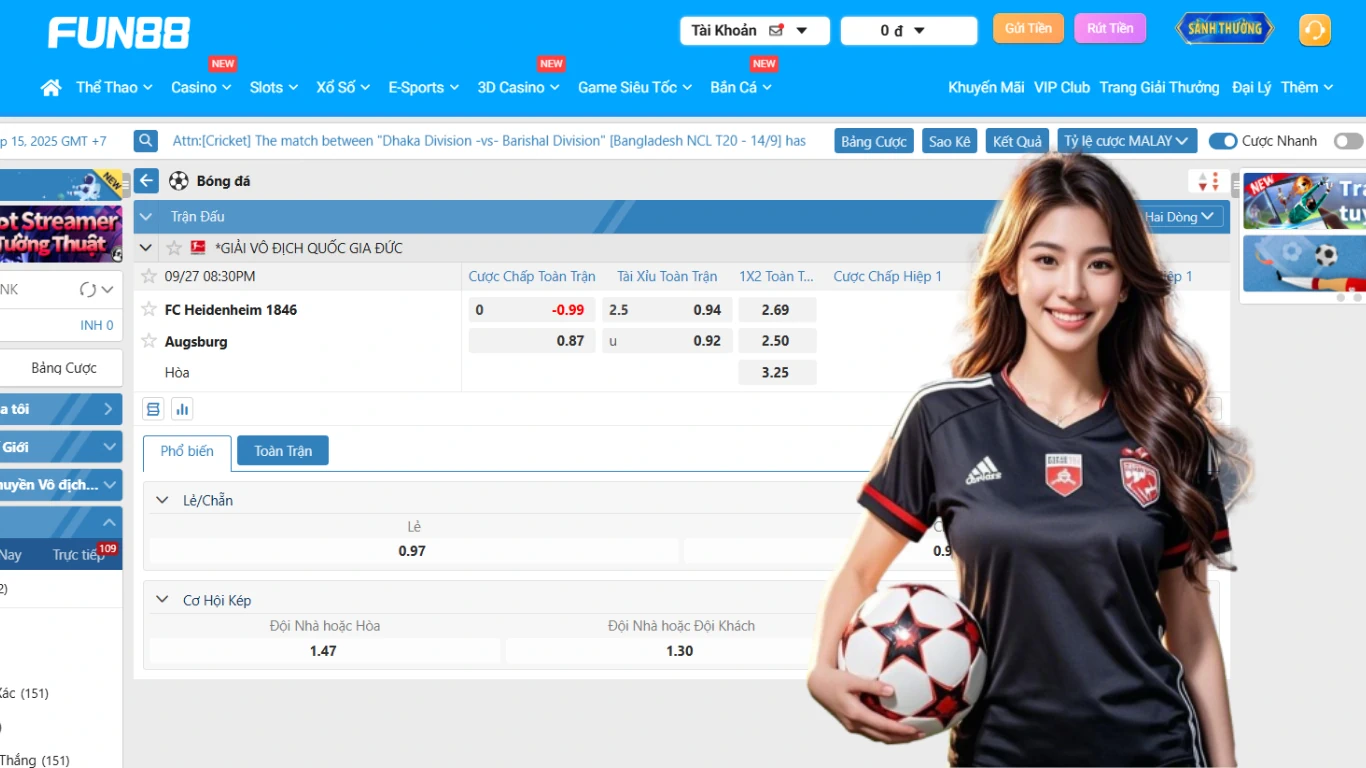Click the customer support headset icon
Viewport: 1366px width, 768px height.
point(1314,30)
